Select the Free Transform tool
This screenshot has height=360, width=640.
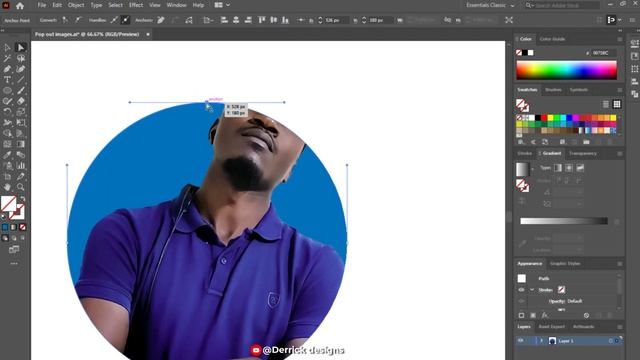(x=21, y=122)
